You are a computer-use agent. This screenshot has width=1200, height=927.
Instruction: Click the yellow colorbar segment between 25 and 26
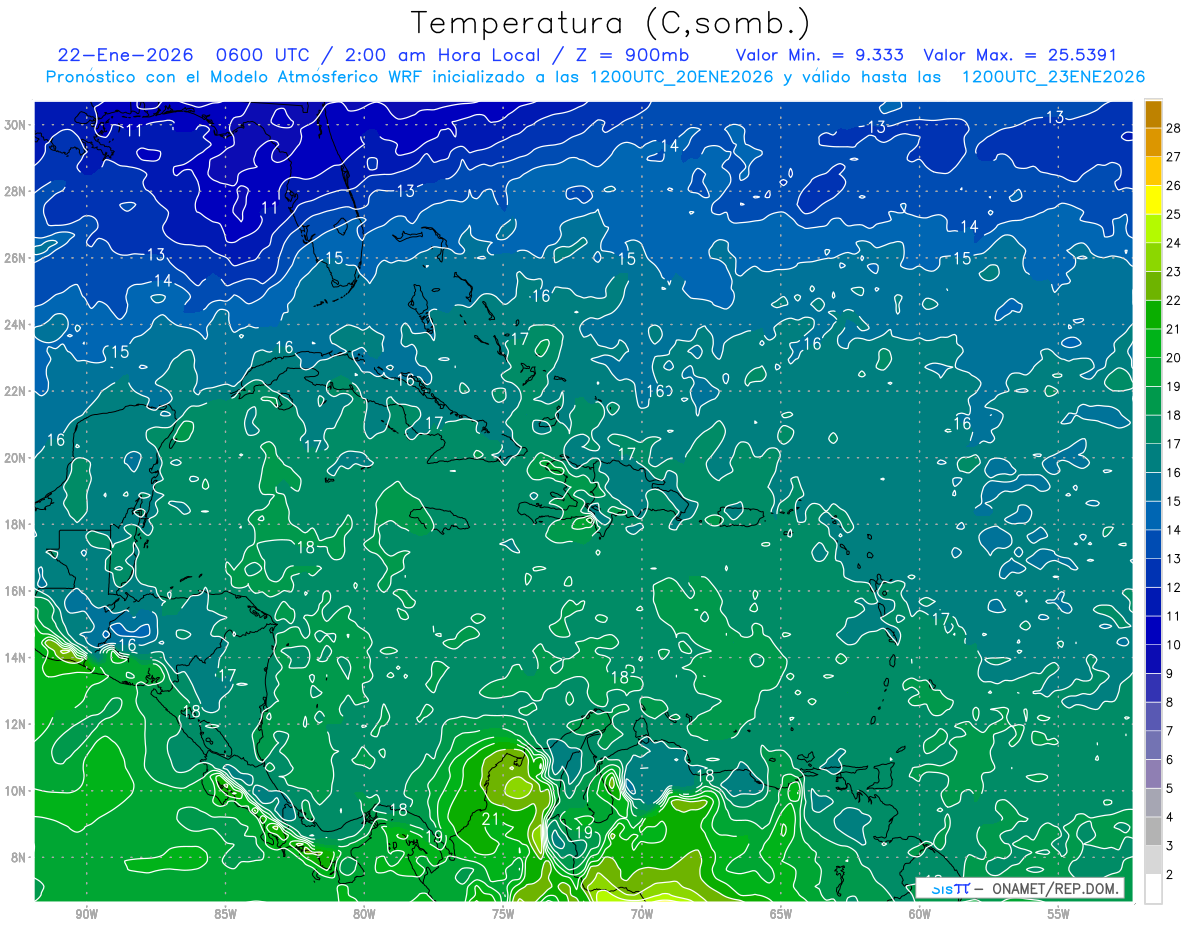pos(1153,200)
